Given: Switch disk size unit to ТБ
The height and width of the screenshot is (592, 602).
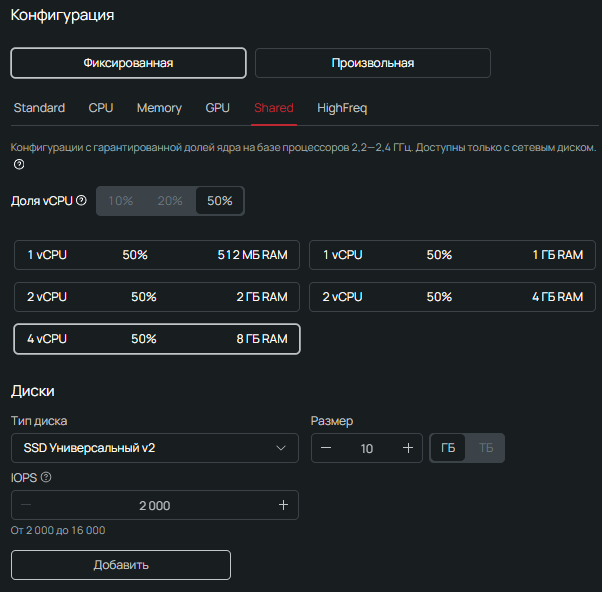Looking at the screenshot, I should click(486, 448).
